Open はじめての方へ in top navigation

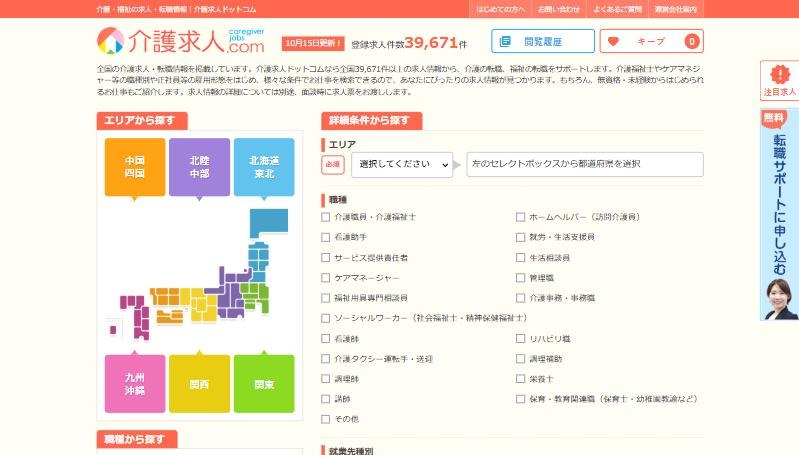pyautogui.click(x=500, y=9)
